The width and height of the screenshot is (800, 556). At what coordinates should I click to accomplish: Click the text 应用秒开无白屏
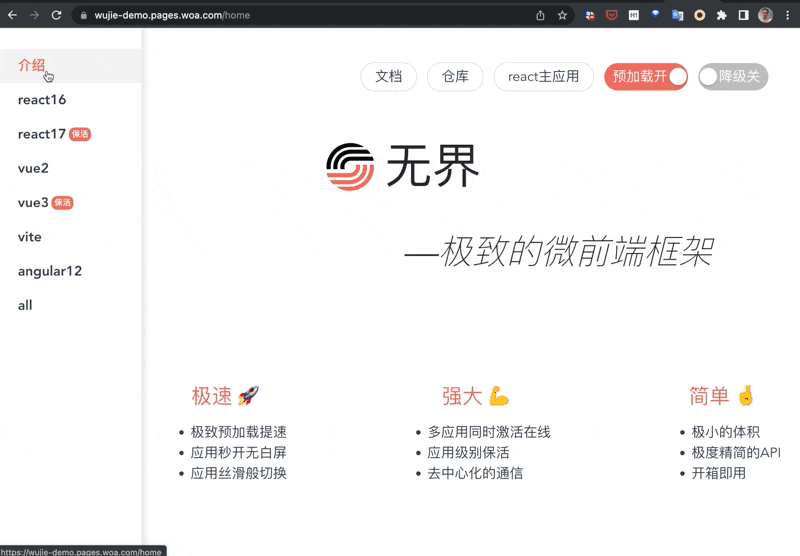(238, 452)
